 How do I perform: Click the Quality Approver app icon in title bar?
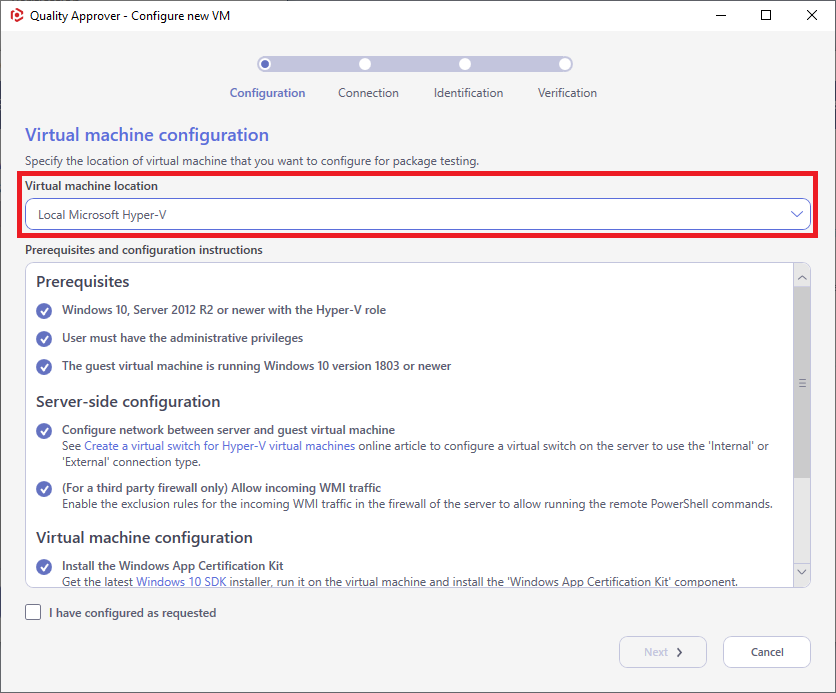(17, 15)
